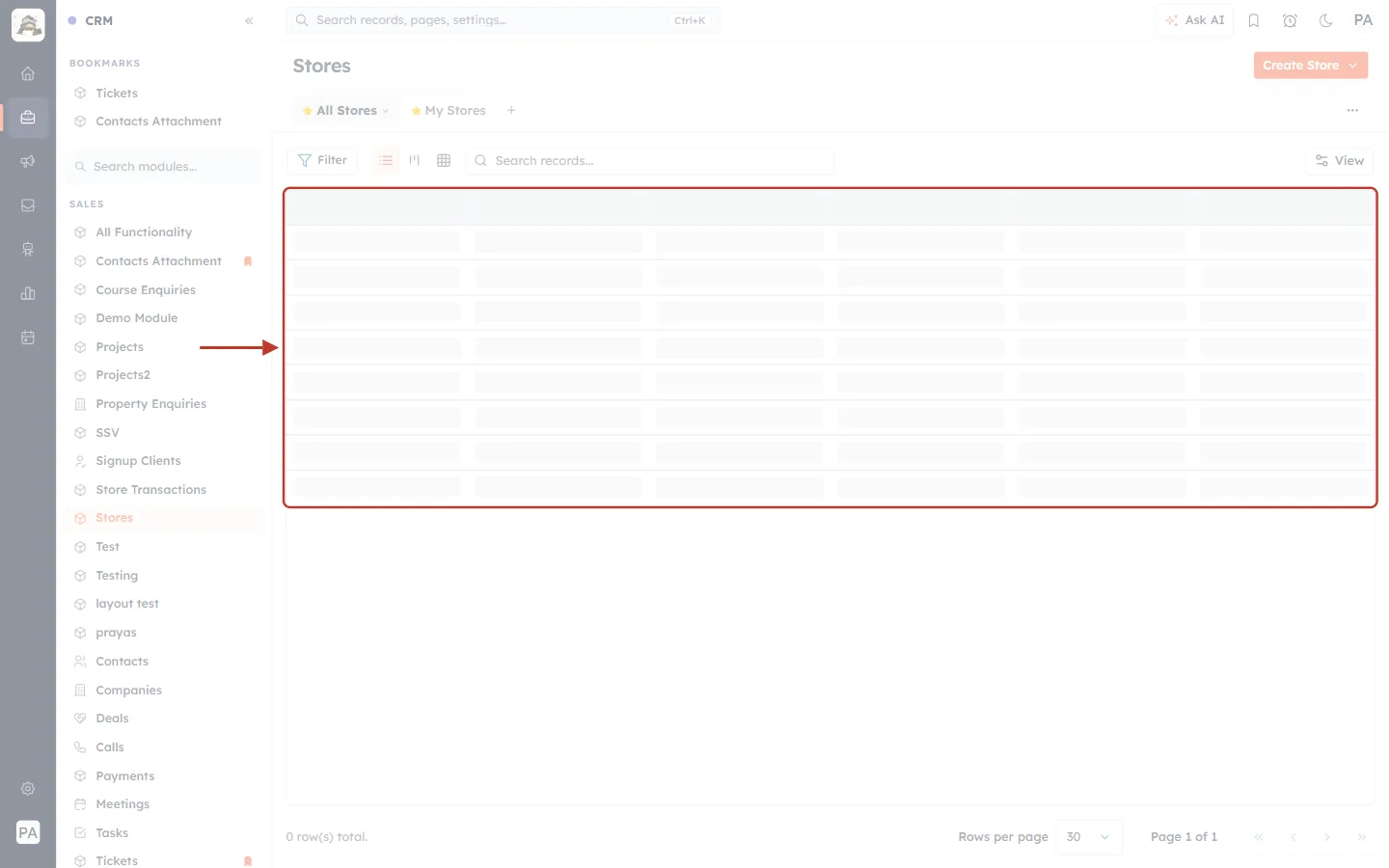Image resolution: width=1389 pixels, height=868 pixels.
Task: Open the inbox icon in left rail
Action: (x=28, y=205)
